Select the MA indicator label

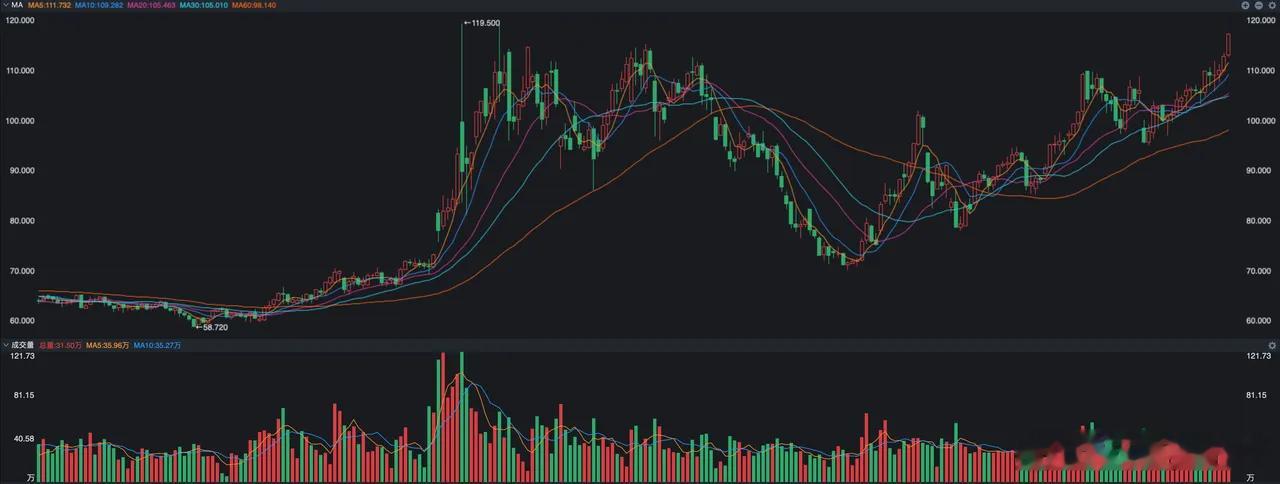tap(17, 5)
